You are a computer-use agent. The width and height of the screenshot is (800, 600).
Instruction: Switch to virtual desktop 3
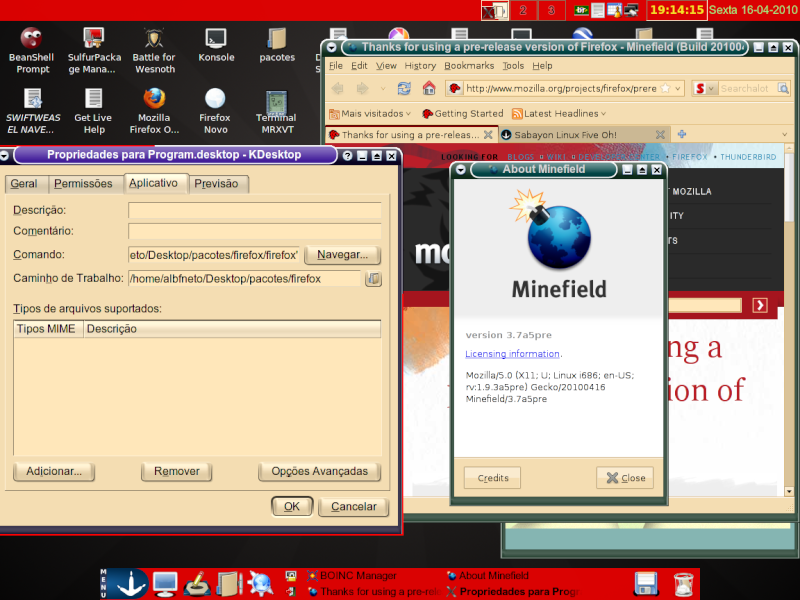click(x=551, y=10)
